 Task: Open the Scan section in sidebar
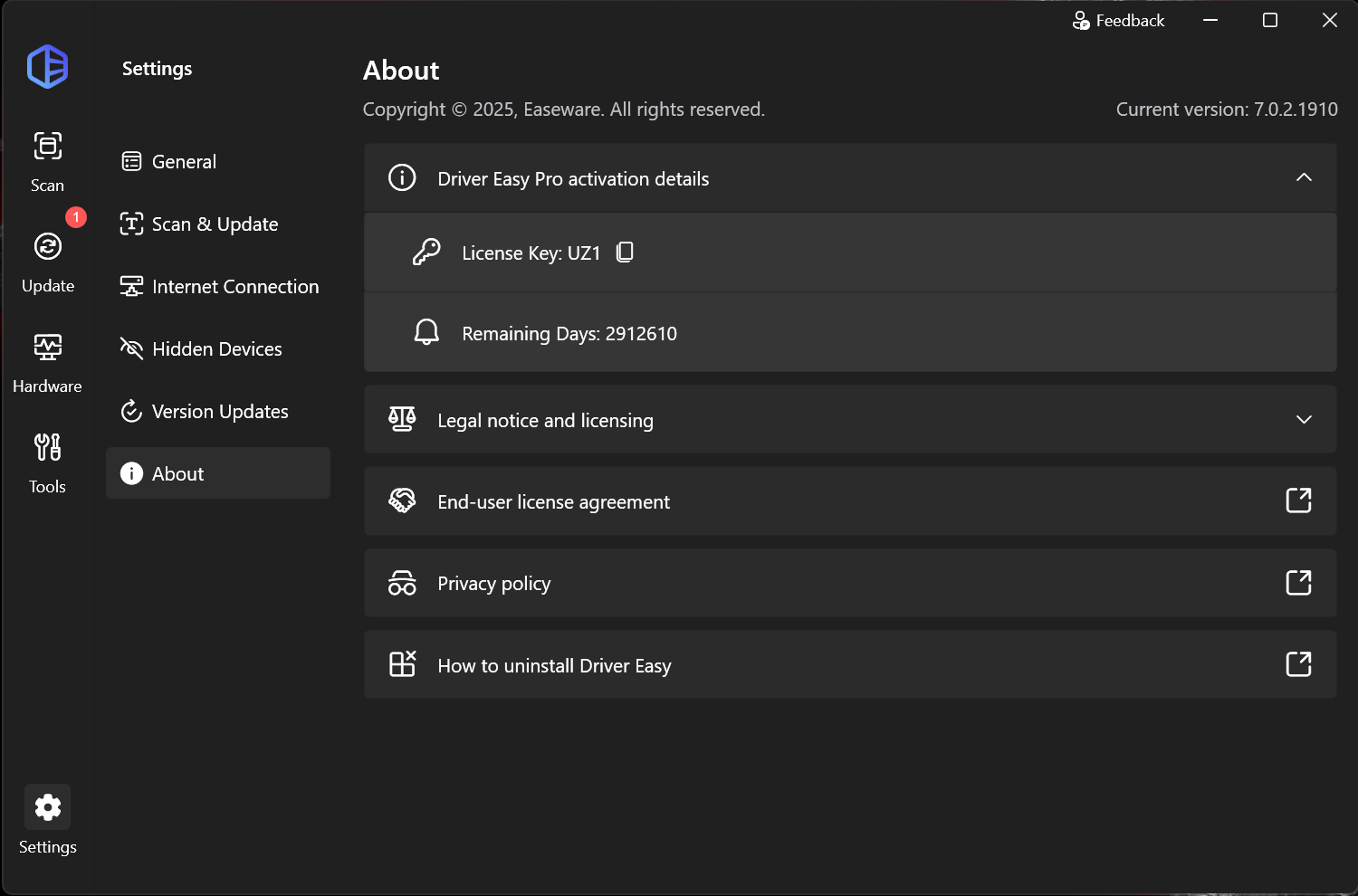pyautogui.click(x=47, y=161)
